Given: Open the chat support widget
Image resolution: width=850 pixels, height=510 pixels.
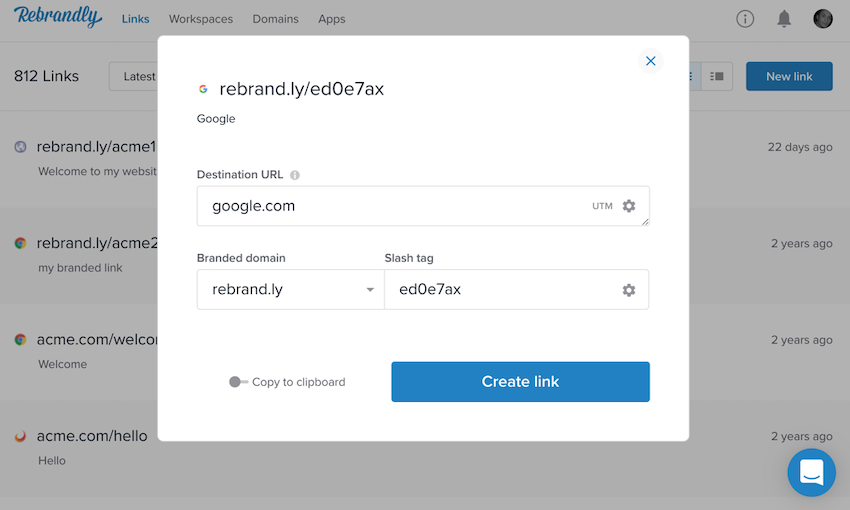Looking at the screenshot, I should click(x=811, y=472).
